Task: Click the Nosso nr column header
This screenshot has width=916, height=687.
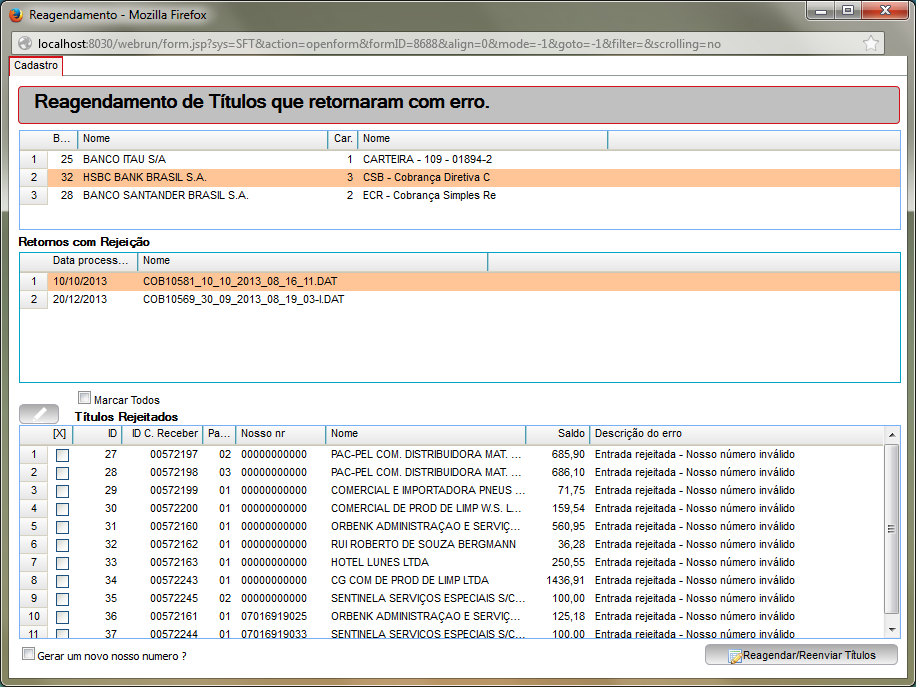Action: click(x=280, y=434)
